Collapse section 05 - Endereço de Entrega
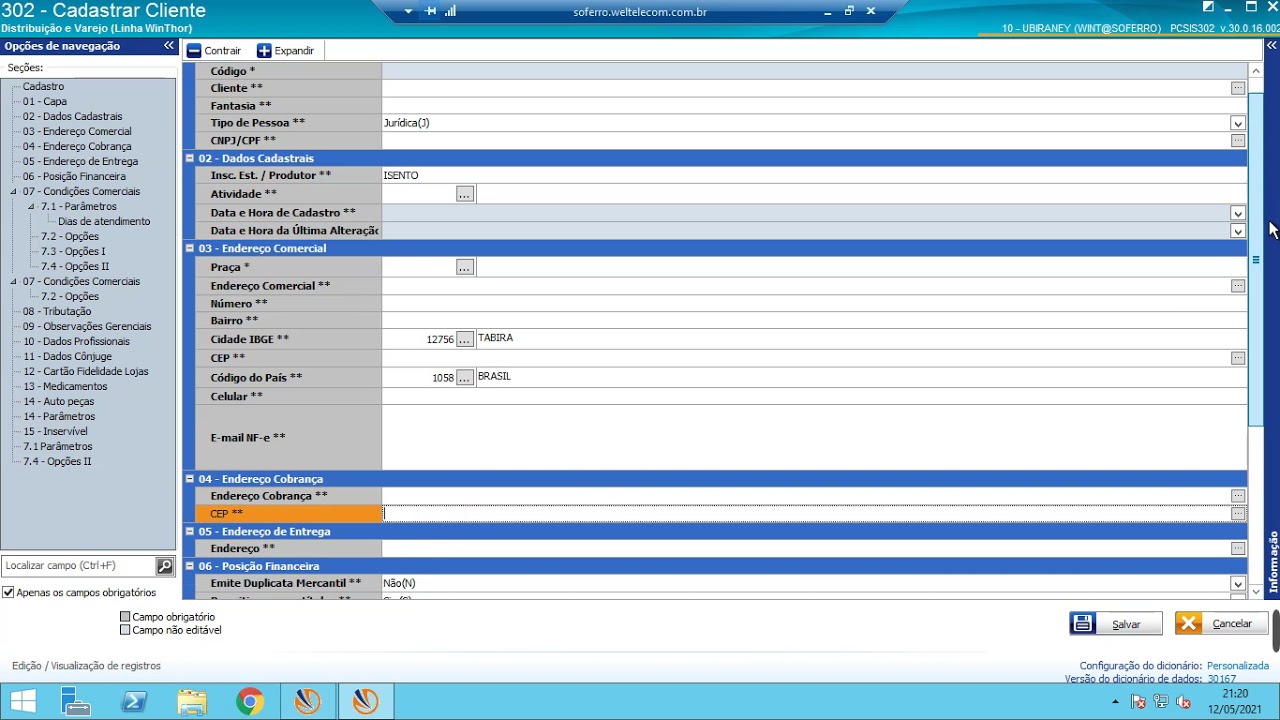1280x720 pixels. point(190,531)
